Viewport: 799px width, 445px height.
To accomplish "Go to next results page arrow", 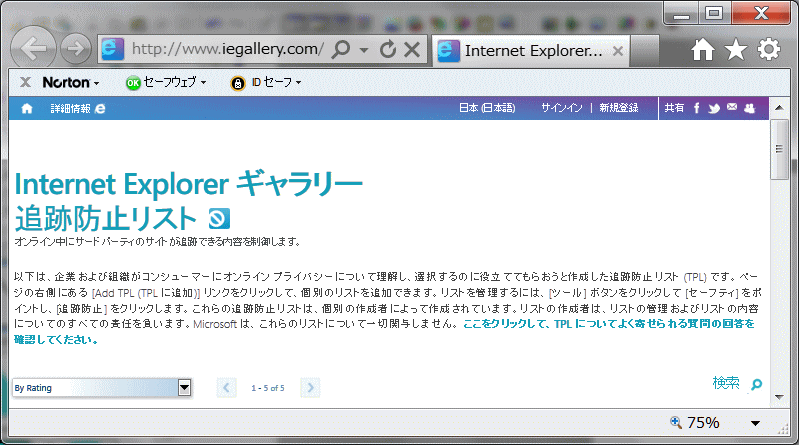I will pos(310,388).
